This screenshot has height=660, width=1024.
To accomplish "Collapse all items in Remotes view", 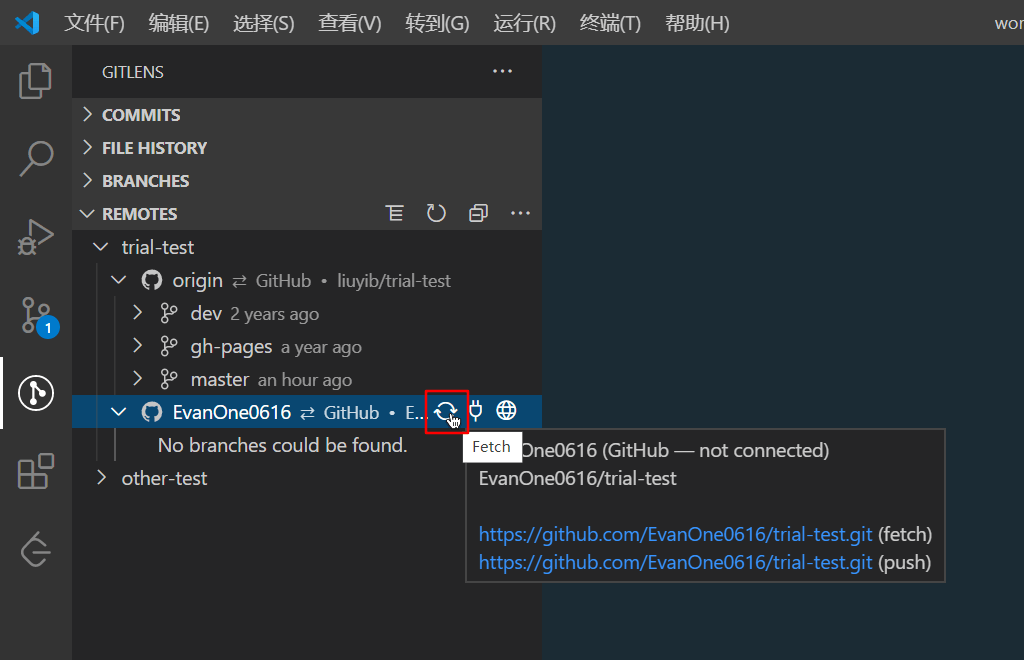I will (477, 212).
